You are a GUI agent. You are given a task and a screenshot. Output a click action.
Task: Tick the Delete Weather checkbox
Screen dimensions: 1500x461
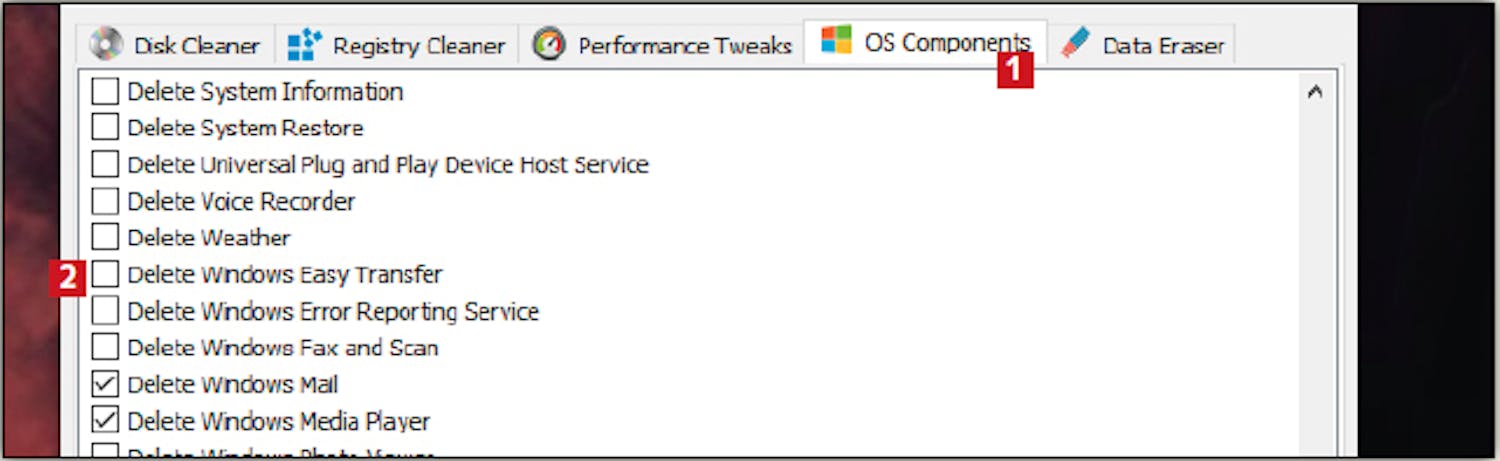click(105, 238)
